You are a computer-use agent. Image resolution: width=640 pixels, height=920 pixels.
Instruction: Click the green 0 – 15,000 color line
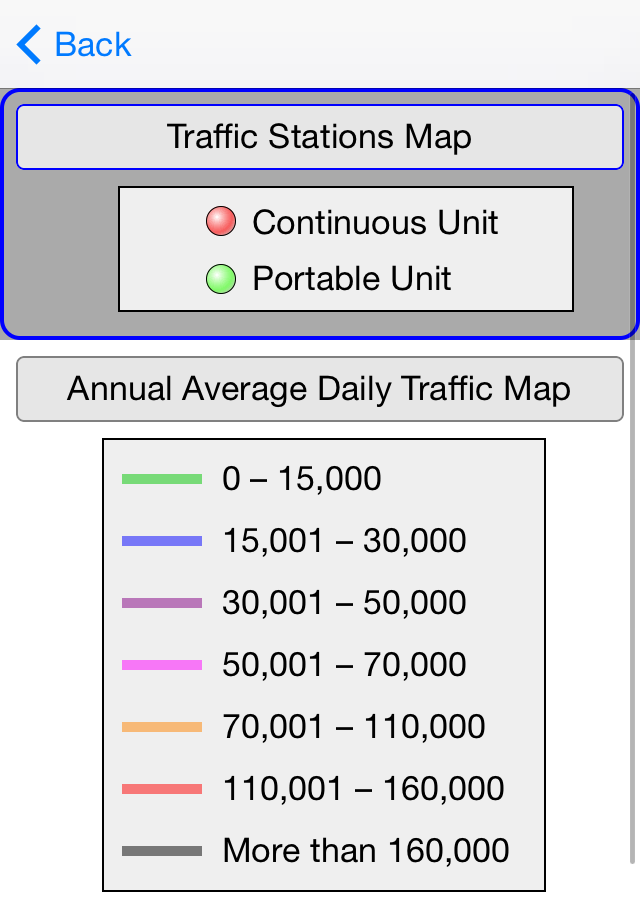[162, 479]
